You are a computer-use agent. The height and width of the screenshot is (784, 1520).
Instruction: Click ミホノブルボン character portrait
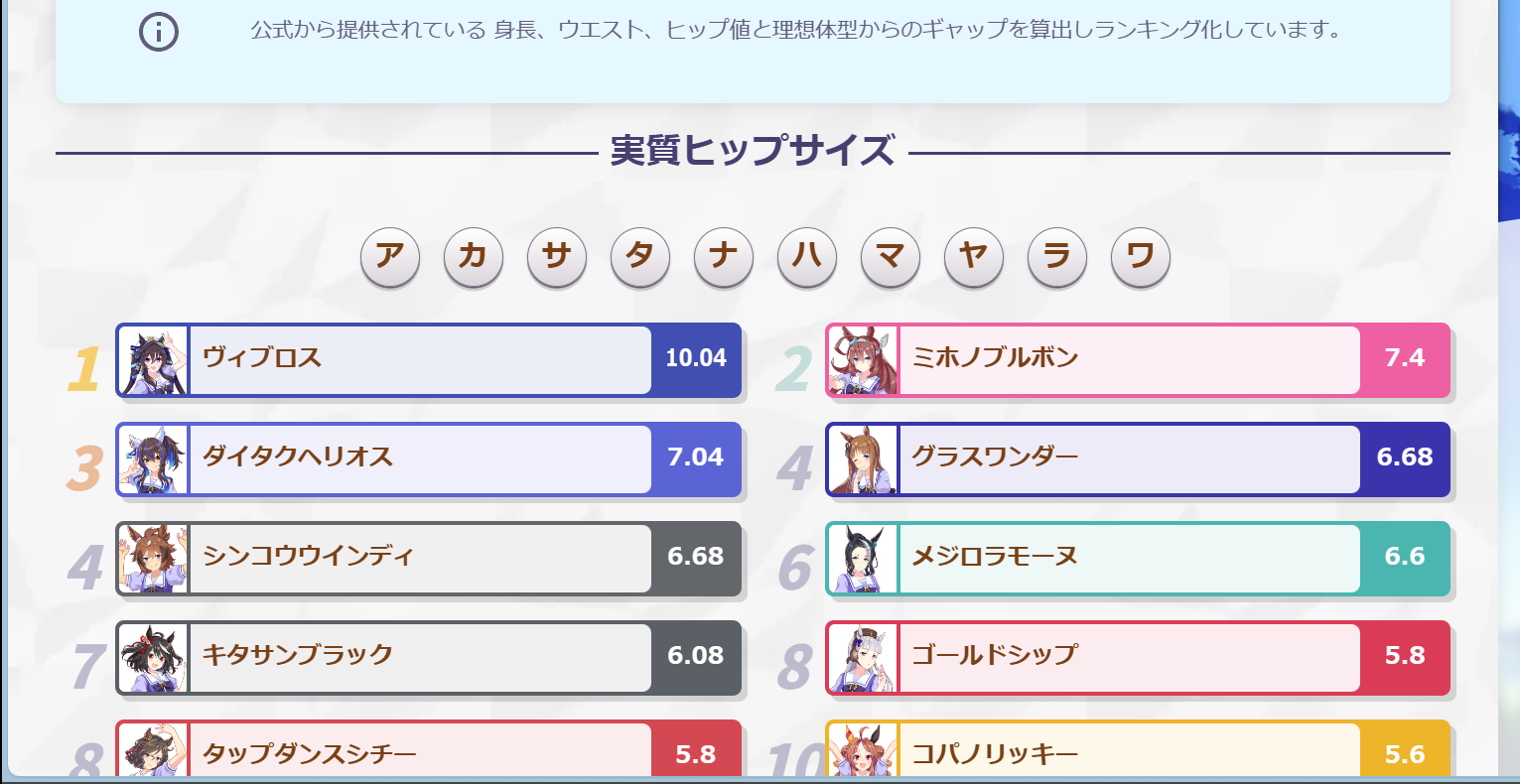point(862,360)
